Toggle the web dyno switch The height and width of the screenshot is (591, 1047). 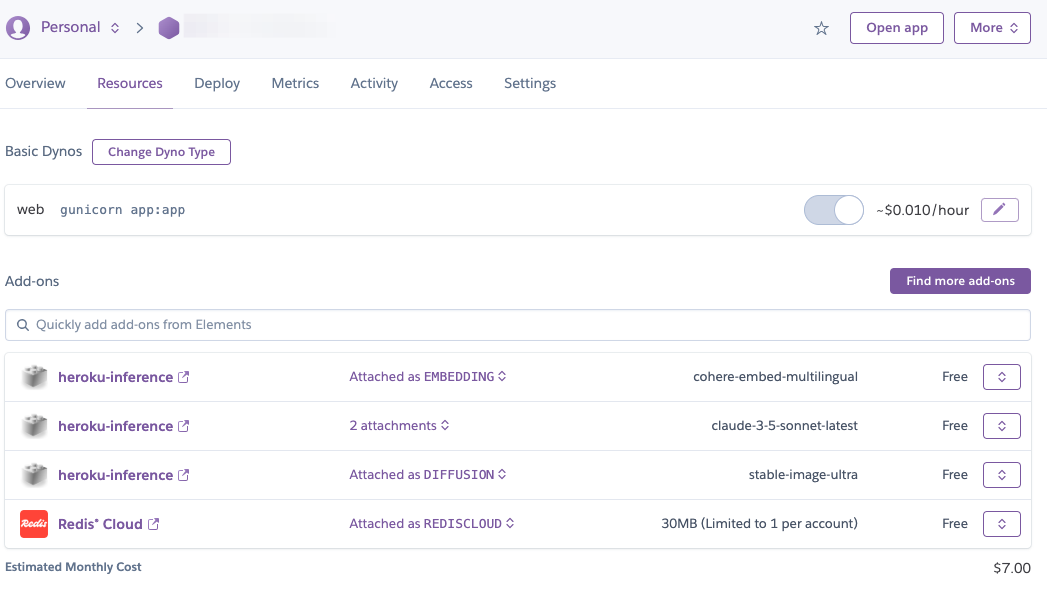(x=833, y=210)
